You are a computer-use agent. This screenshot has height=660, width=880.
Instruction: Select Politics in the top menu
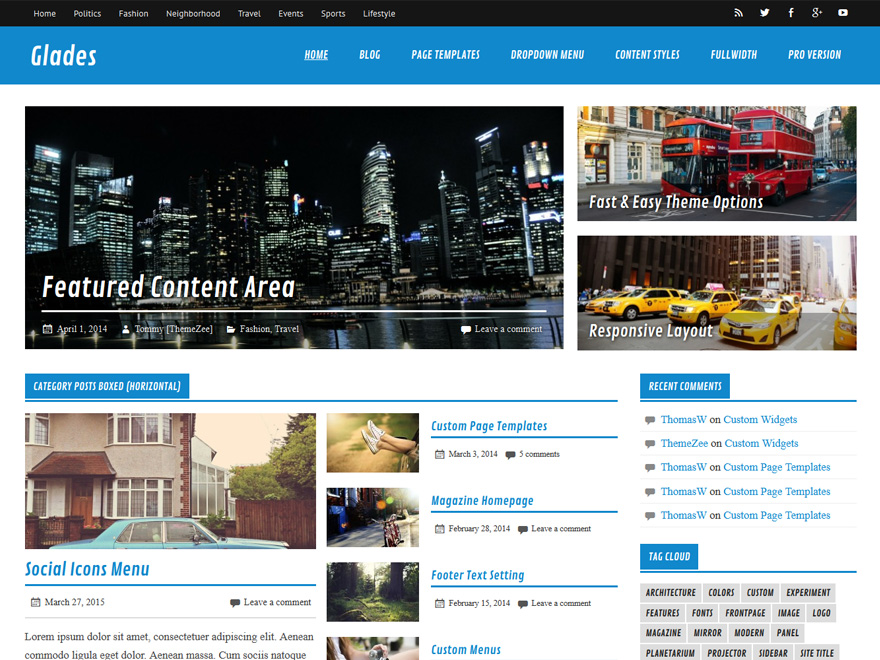(x=87, y=13)
